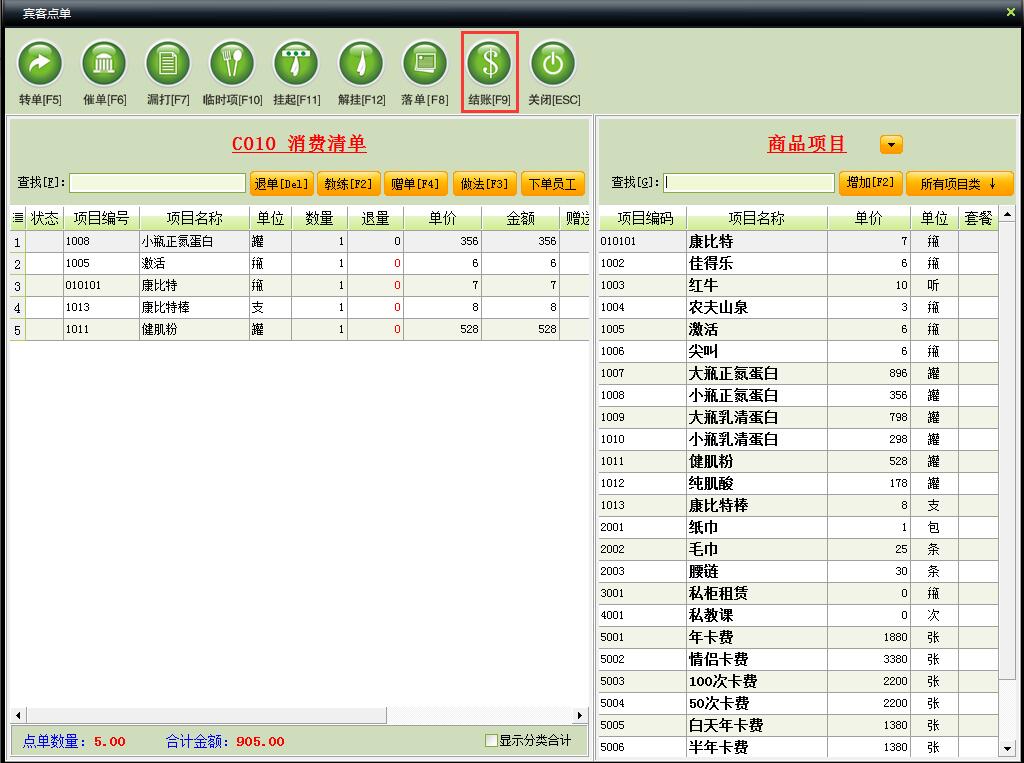Click the C010 消费清单 title link

[x=299, y=144]
